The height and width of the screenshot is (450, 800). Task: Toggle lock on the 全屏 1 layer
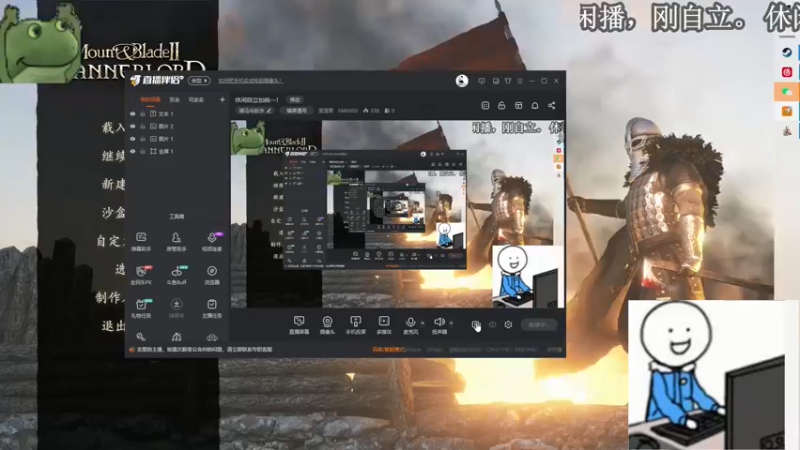point(143,151)
